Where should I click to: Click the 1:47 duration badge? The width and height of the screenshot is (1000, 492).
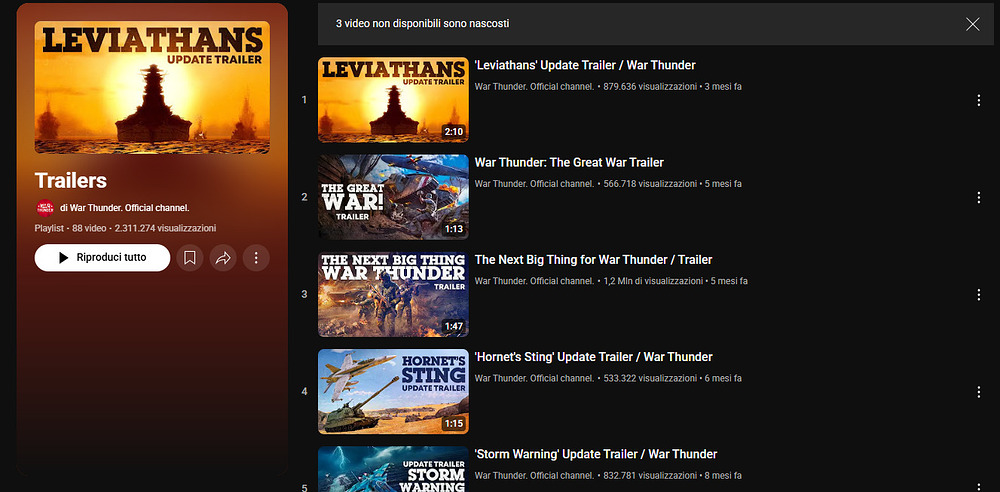click(x=454, y=326)
